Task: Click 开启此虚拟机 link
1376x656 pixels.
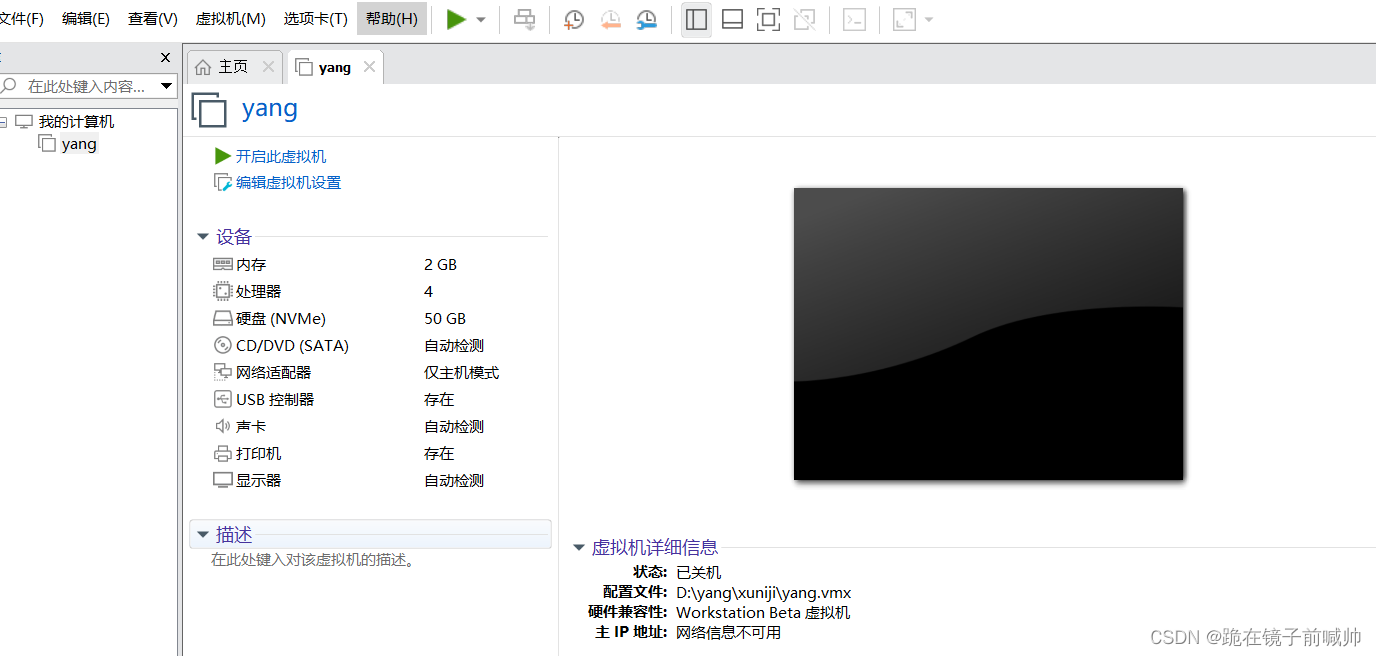Action: [281, 156]
